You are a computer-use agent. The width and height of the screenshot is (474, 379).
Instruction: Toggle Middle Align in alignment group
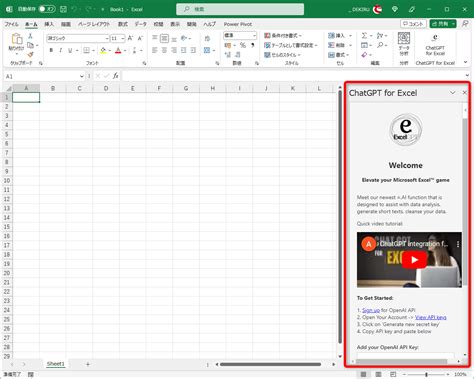(164, 38)
